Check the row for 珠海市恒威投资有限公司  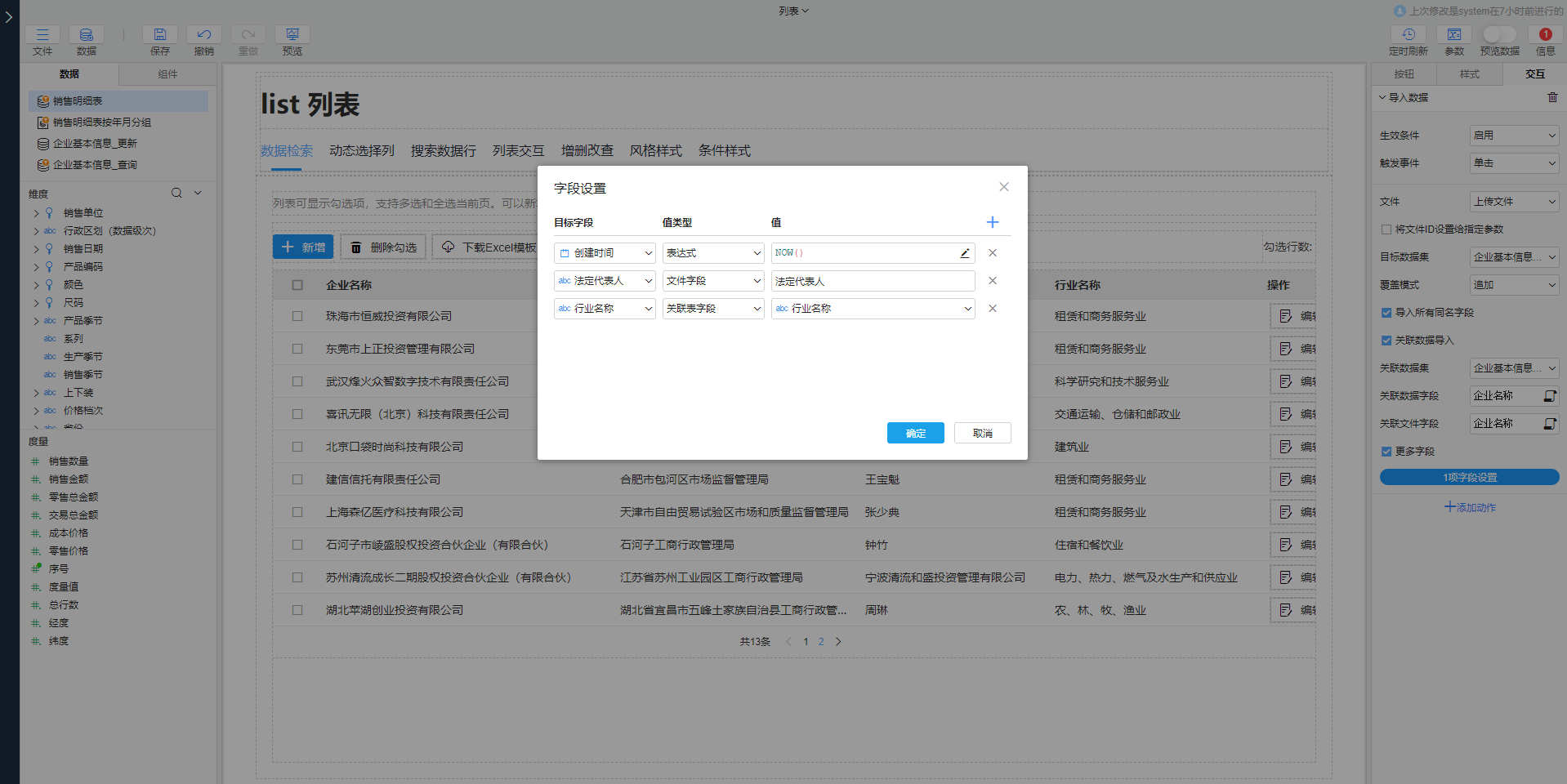click(x=297, y=316)
